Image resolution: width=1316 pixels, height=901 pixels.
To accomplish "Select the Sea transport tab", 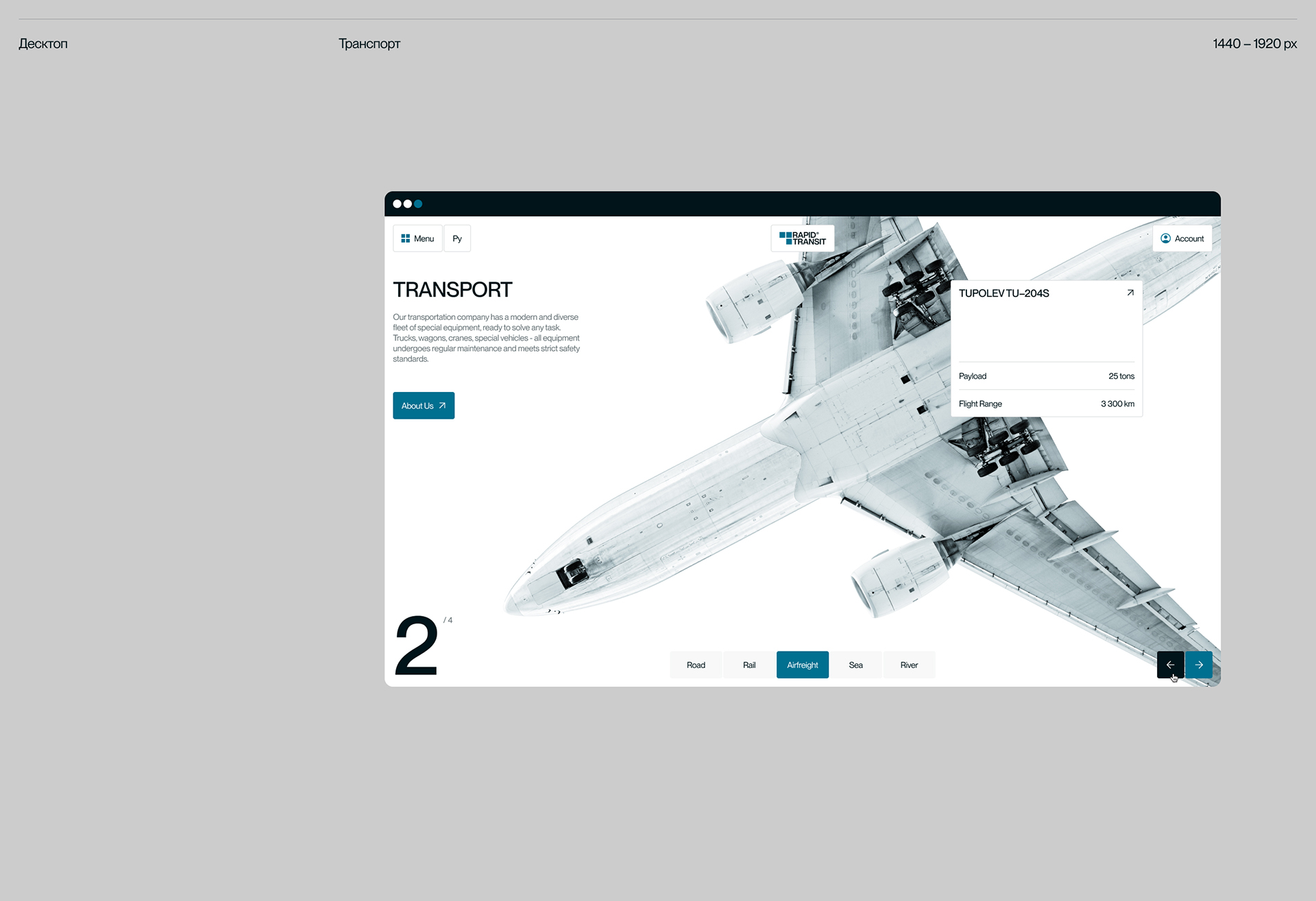I will coord(855,665).
